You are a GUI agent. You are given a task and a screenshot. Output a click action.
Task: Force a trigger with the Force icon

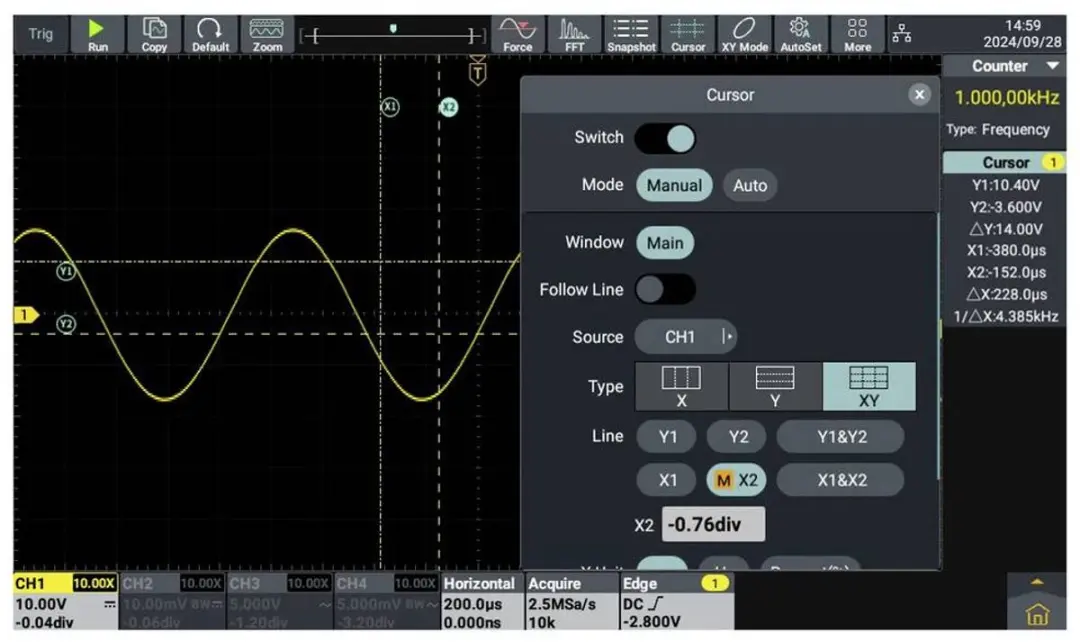pos(517,34)
